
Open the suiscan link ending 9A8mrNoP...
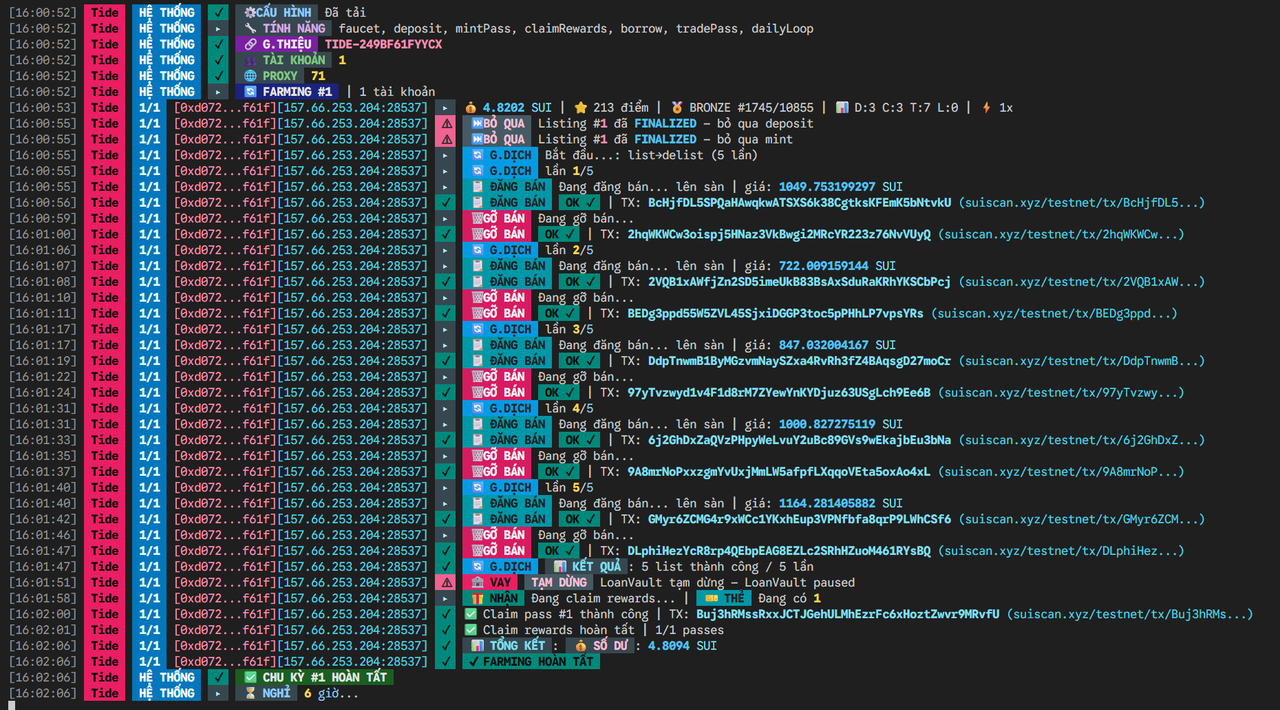point(1061,472)
